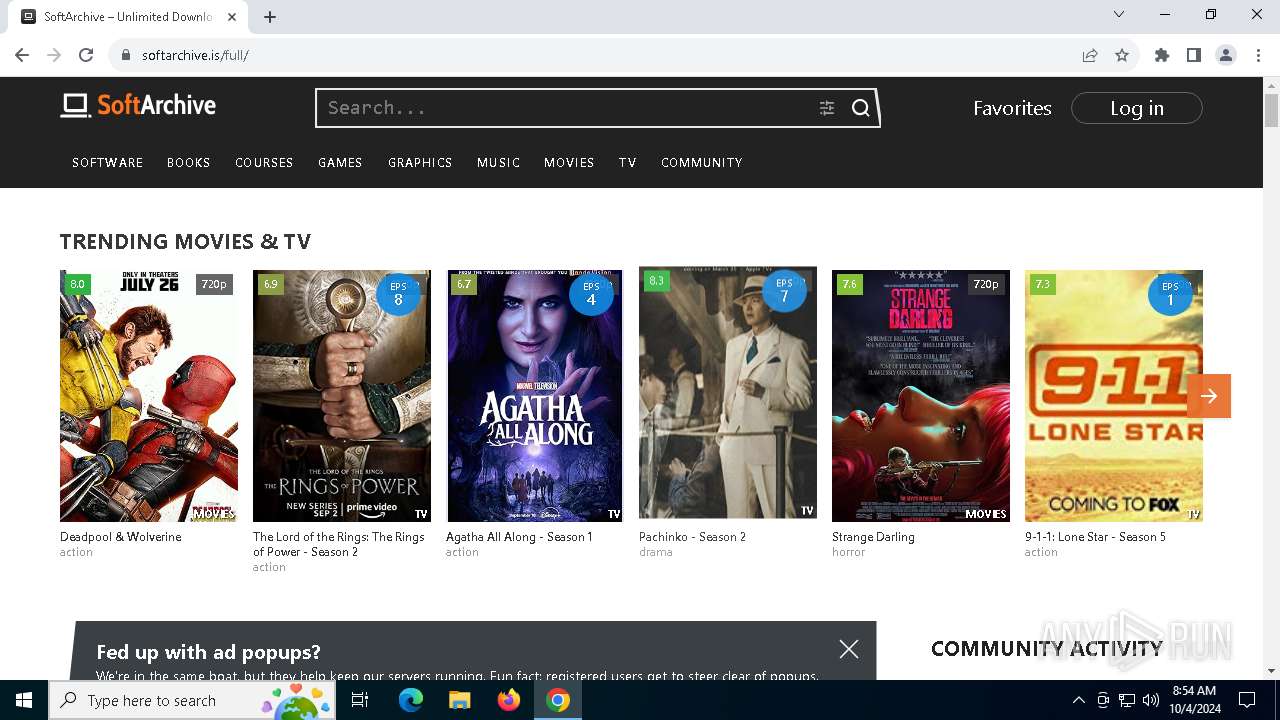Go to Favorites page
Viewport: 1280px width, 720px height.
pyautogui.click(x=1012, y=108)
